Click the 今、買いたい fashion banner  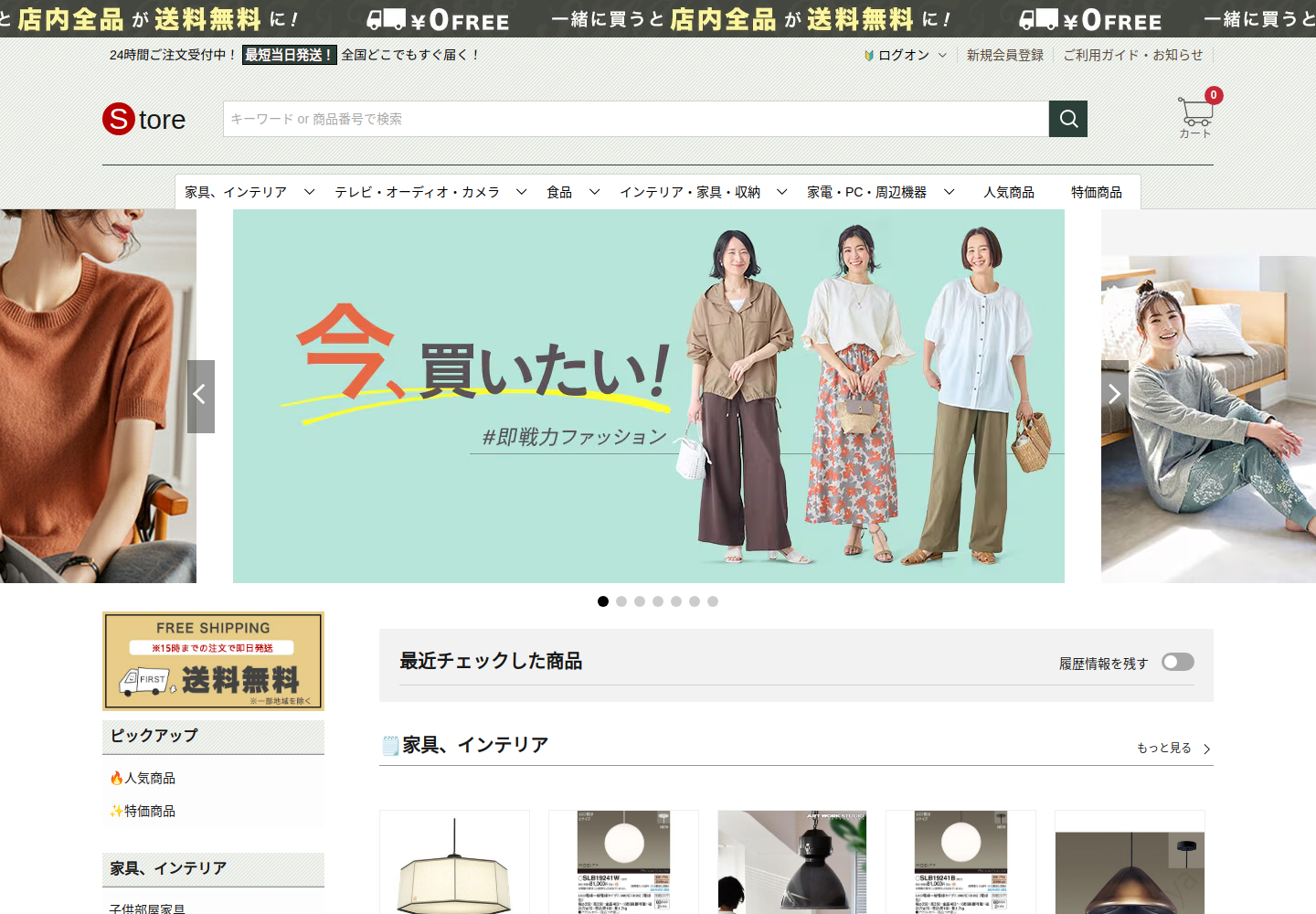click(649, 396)
